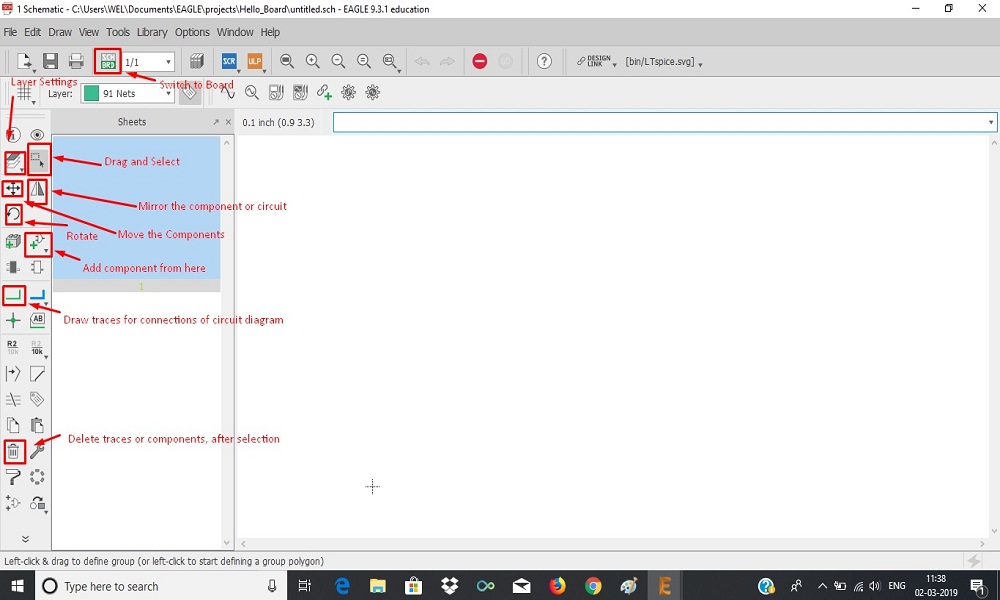Select the Paint roller tool
This screenshot has height=600, width=1000.
(13, 477)
